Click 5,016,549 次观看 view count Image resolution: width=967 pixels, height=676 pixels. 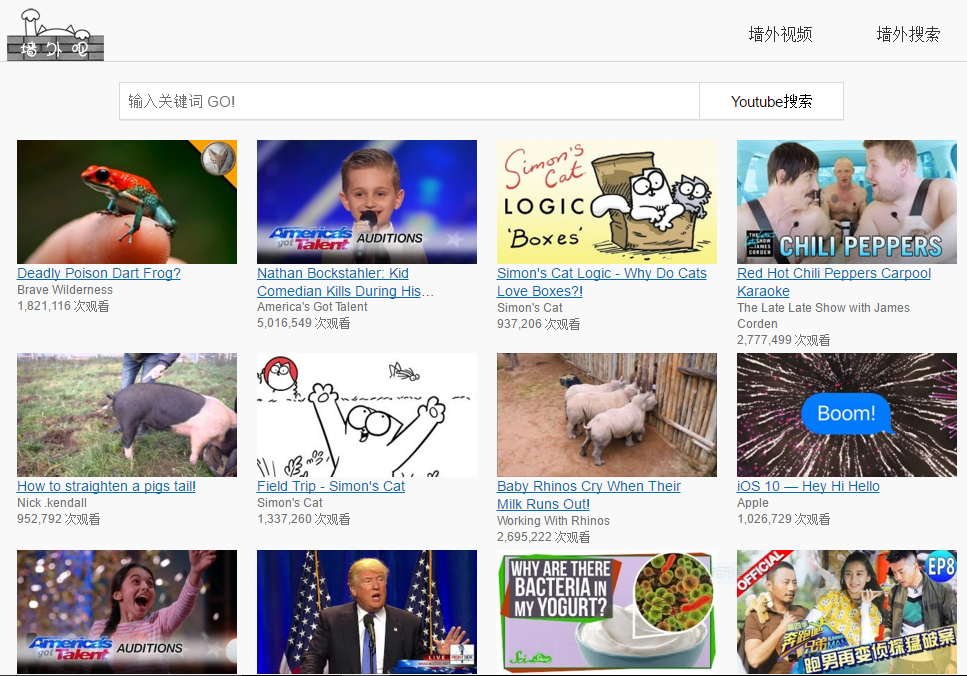303,323
